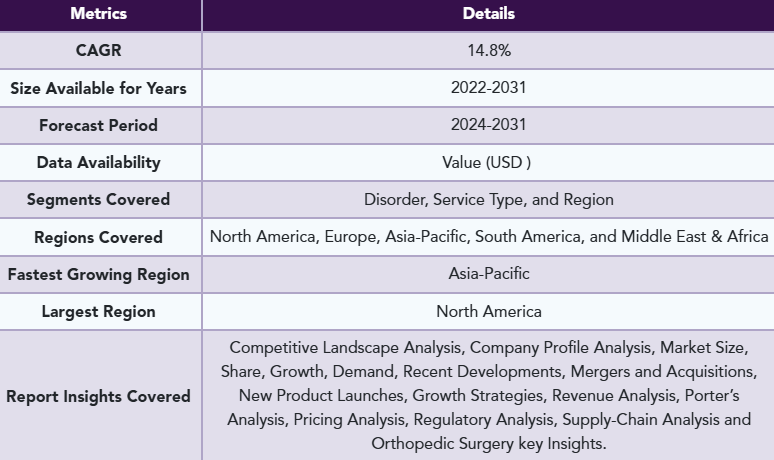Select the Size Available for Years label
Viewport: 774px width, 460px height.
tap(98, 89)
